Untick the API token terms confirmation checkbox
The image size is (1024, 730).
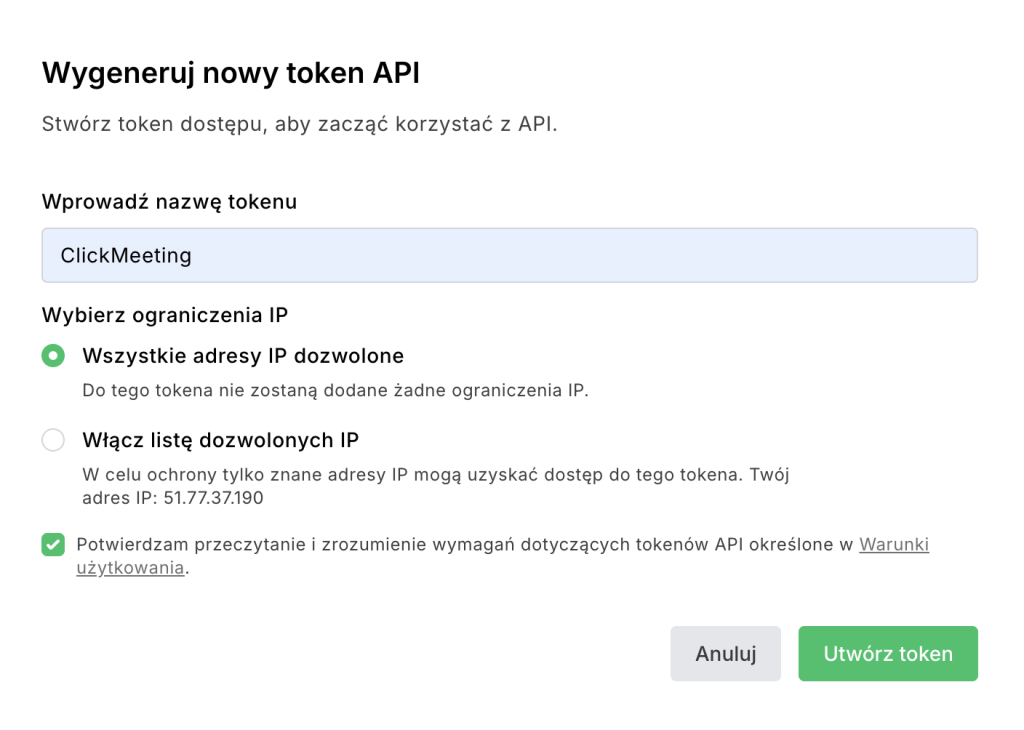53,545
